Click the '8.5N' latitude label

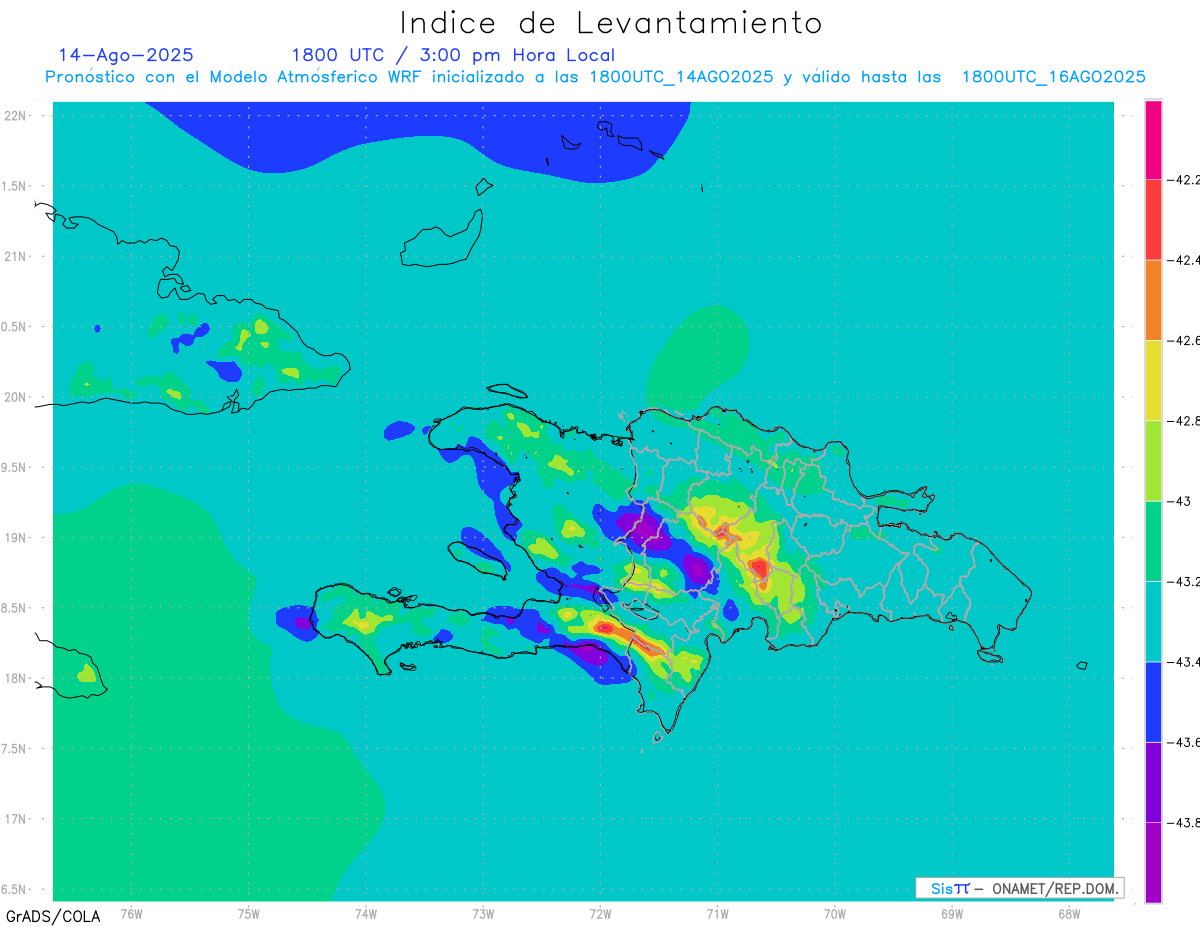click(15, 608)
